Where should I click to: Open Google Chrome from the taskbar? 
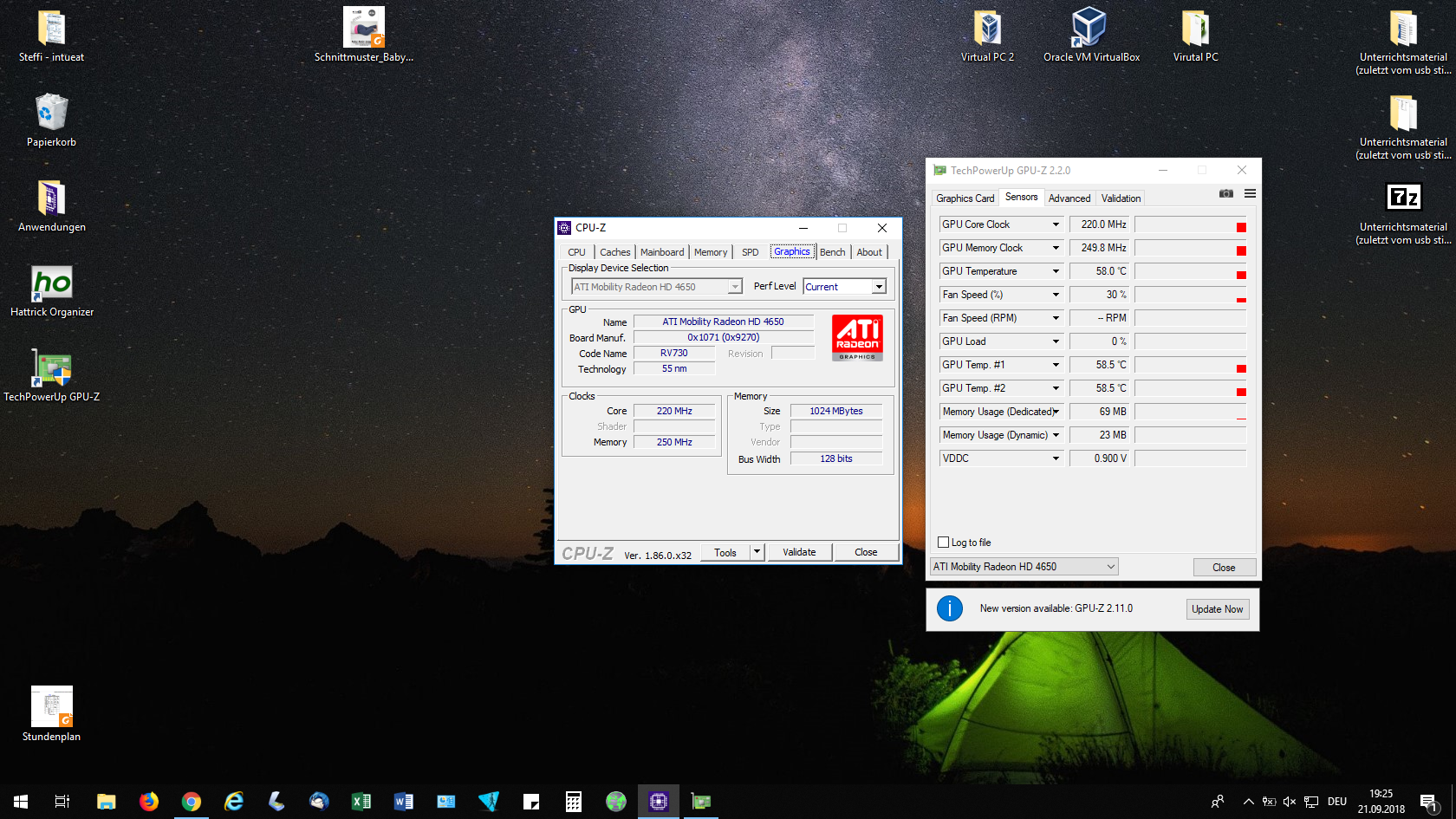pos(192,802)
